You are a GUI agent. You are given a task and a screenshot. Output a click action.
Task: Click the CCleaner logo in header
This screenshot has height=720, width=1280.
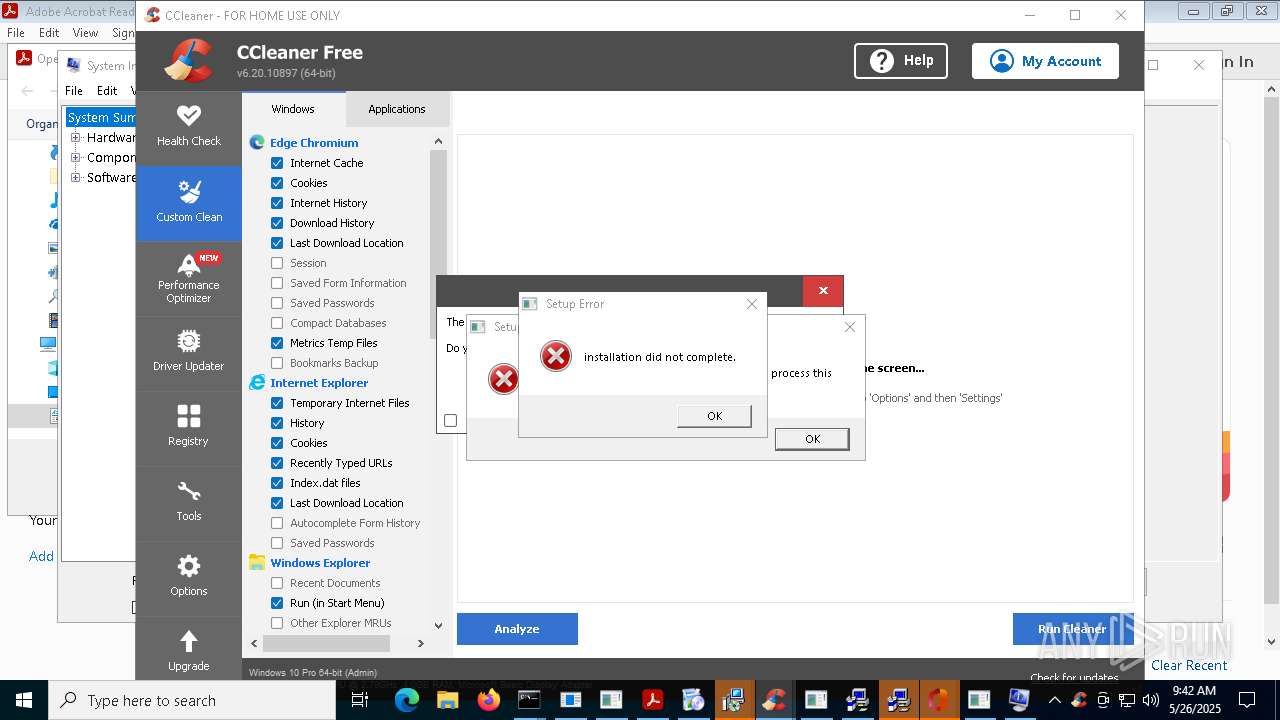click(189, 61)
